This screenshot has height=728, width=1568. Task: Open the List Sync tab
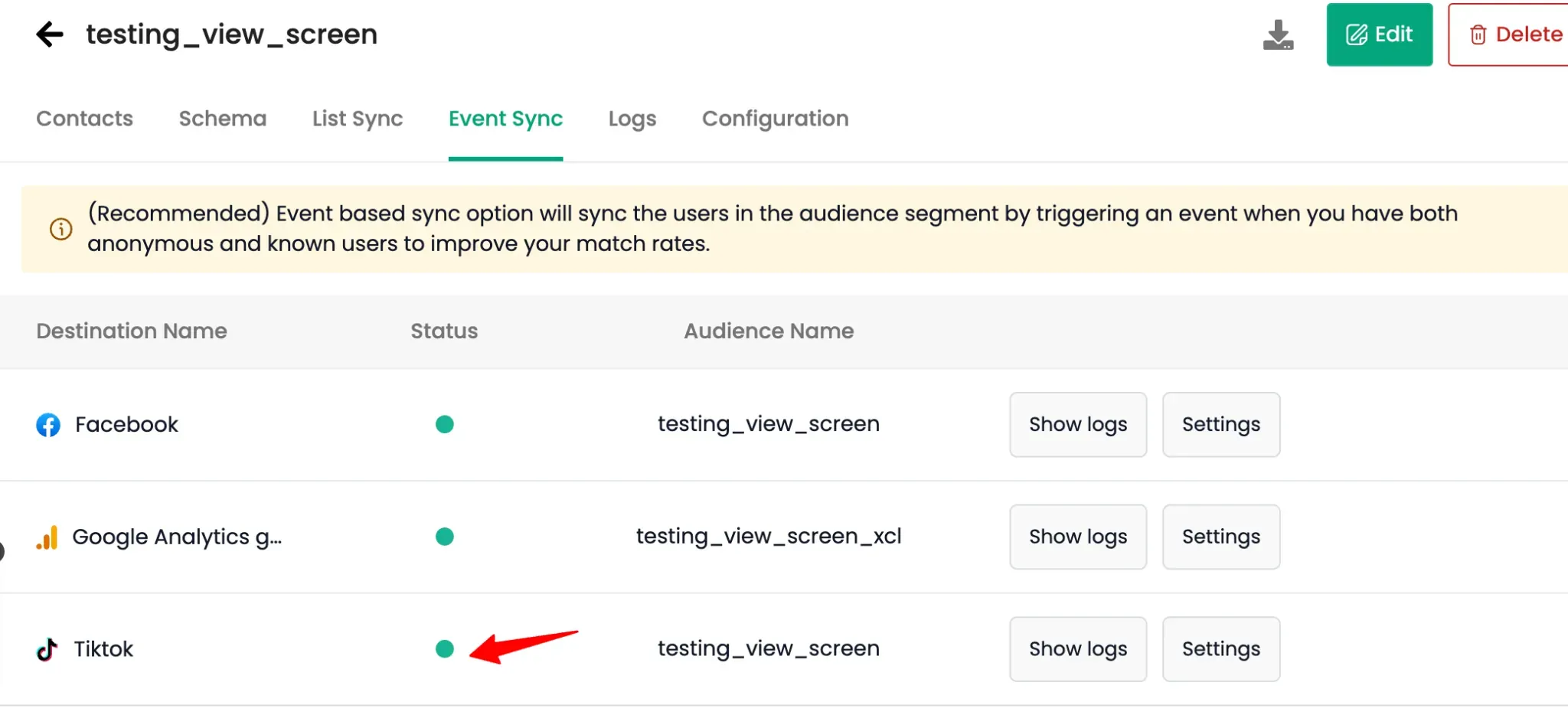[x=358, y=119]
